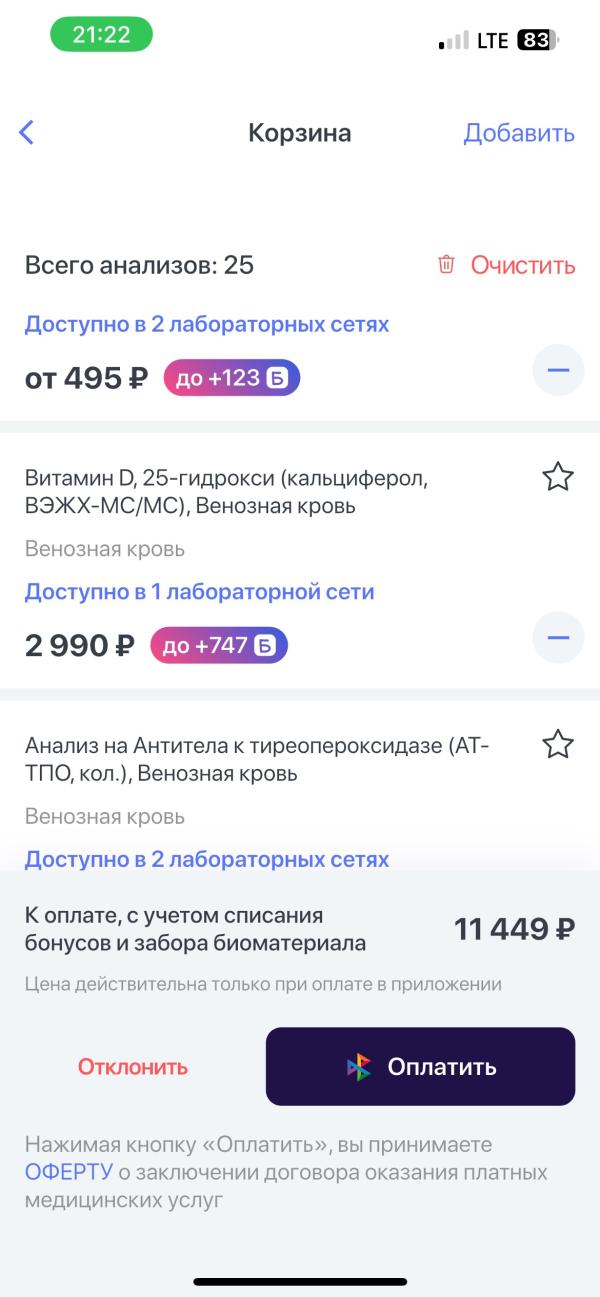Remove the 495 ₽ analysis with minus
600x1297 pixels.
tap(557, 371)
